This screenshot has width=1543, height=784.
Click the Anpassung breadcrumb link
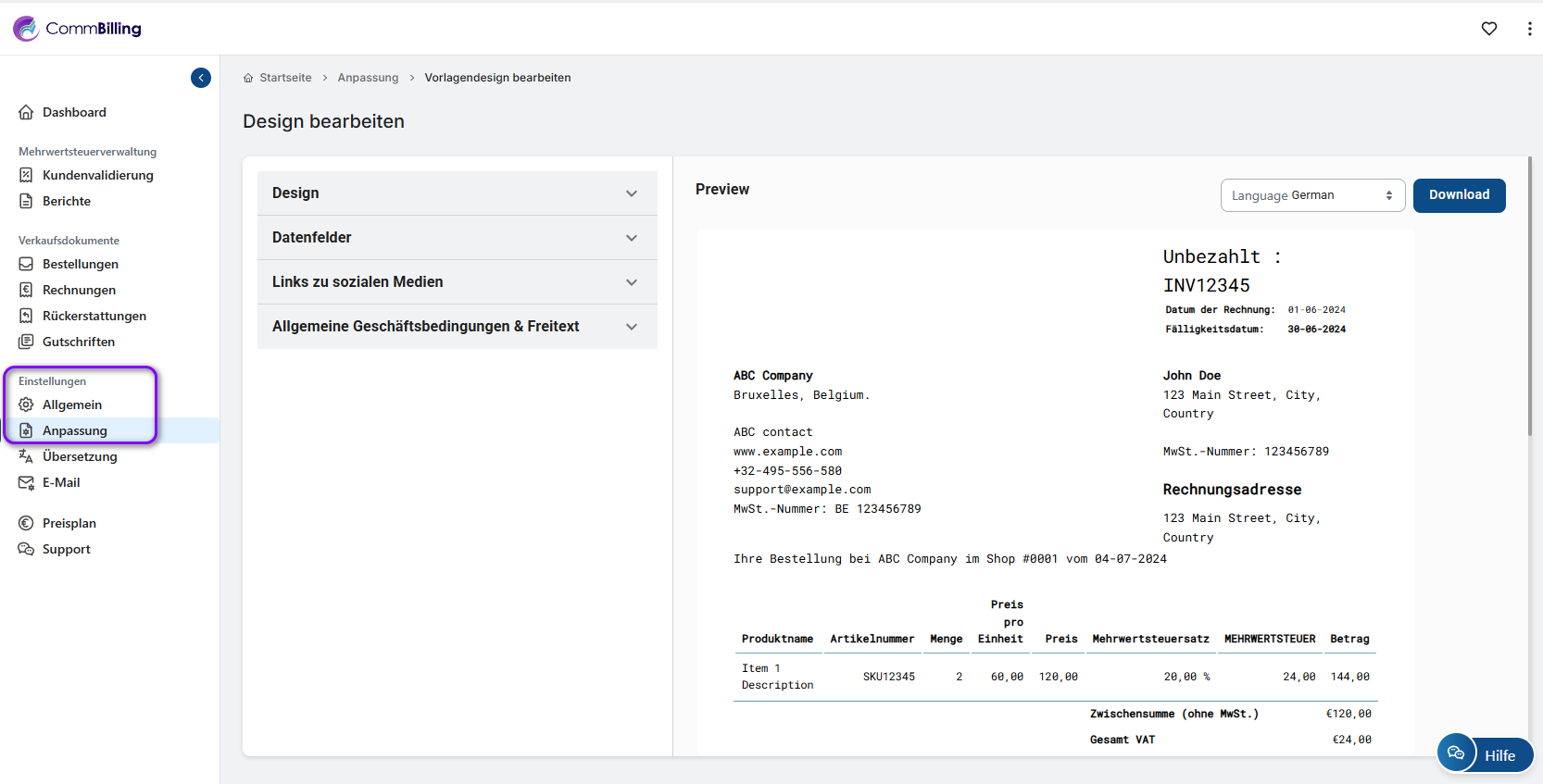point(368,78)
